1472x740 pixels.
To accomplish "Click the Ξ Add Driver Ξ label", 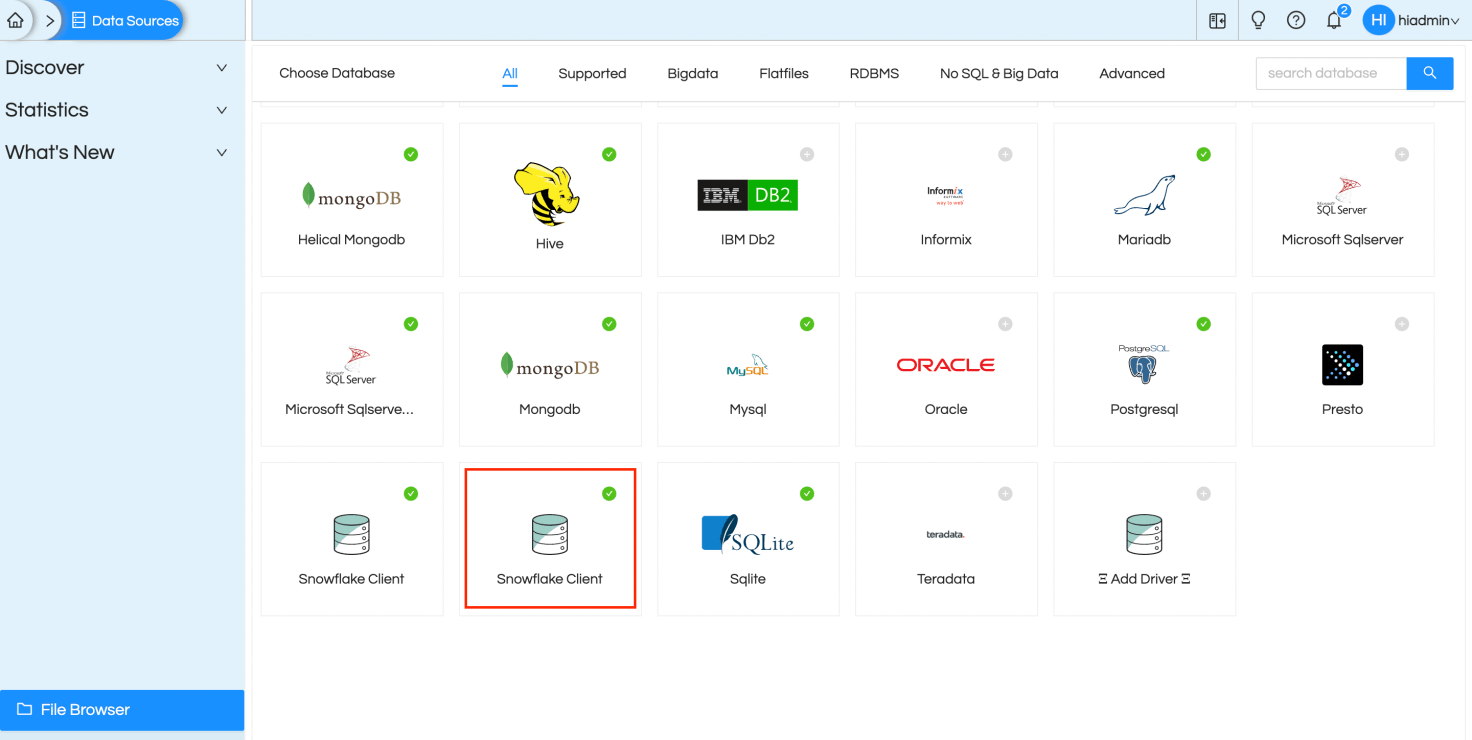I will point(1144,579).
